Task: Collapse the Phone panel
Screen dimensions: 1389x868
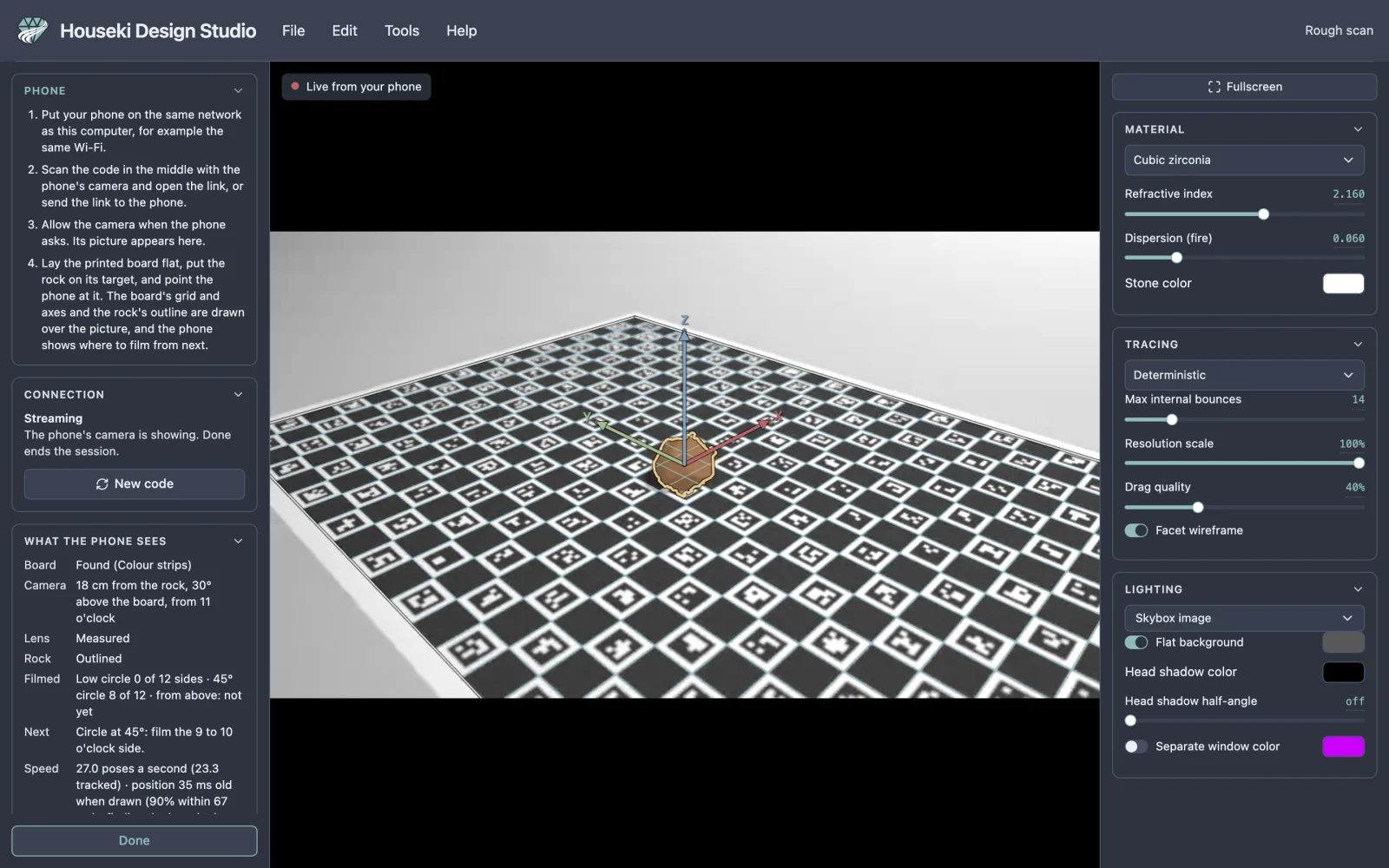Action: coord(238,90)
